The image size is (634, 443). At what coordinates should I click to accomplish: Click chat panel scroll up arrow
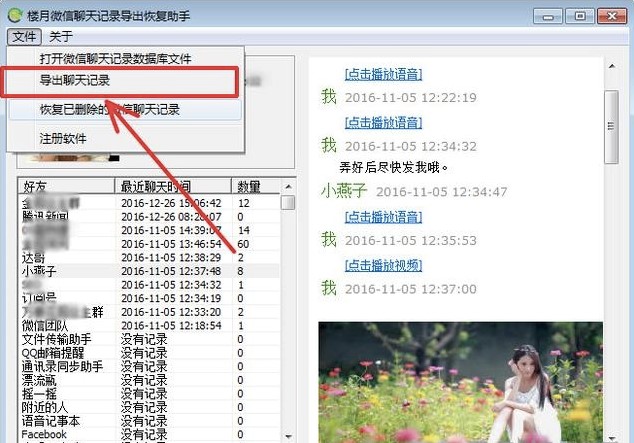point(612,66)
